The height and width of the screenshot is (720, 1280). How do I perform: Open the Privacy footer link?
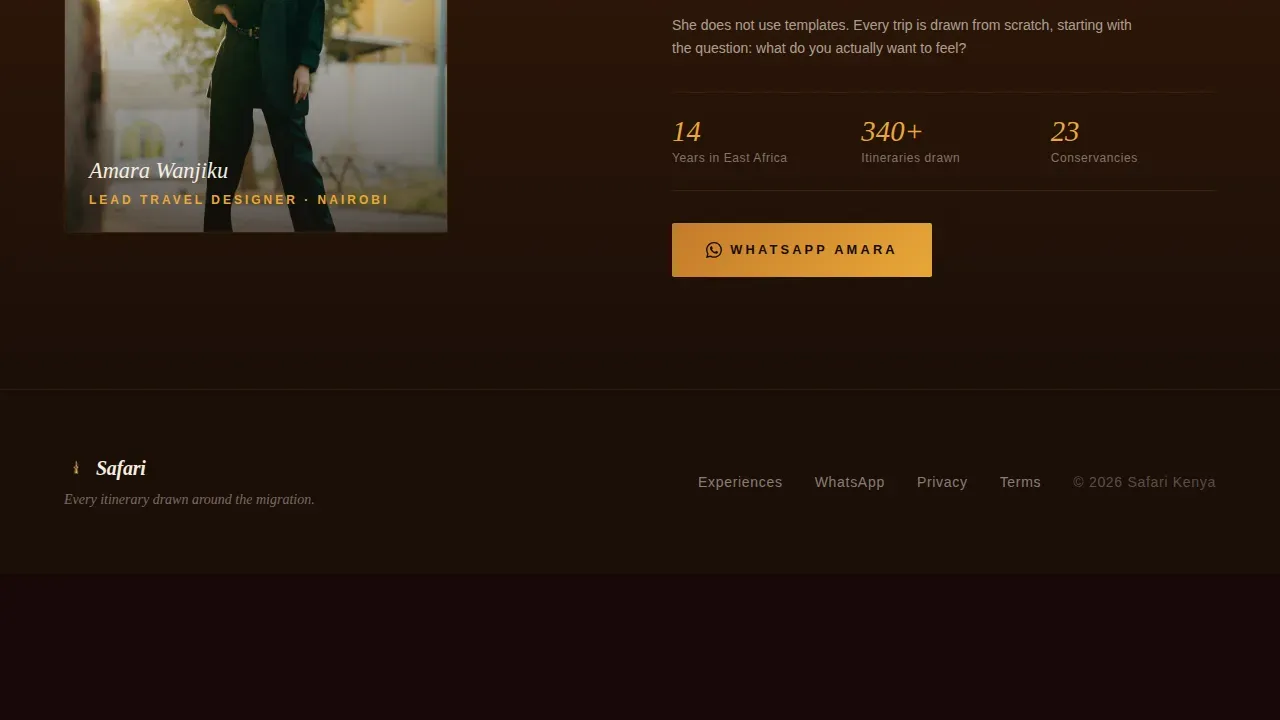pos(942,482)
